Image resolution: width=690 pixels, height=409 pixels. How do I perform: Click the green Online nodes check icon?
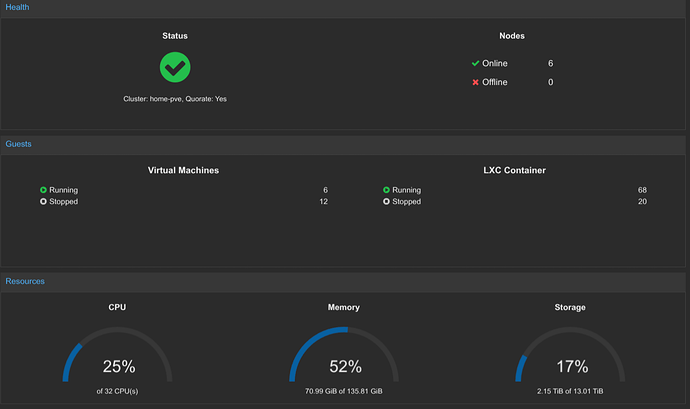click(x=475, y=63)
